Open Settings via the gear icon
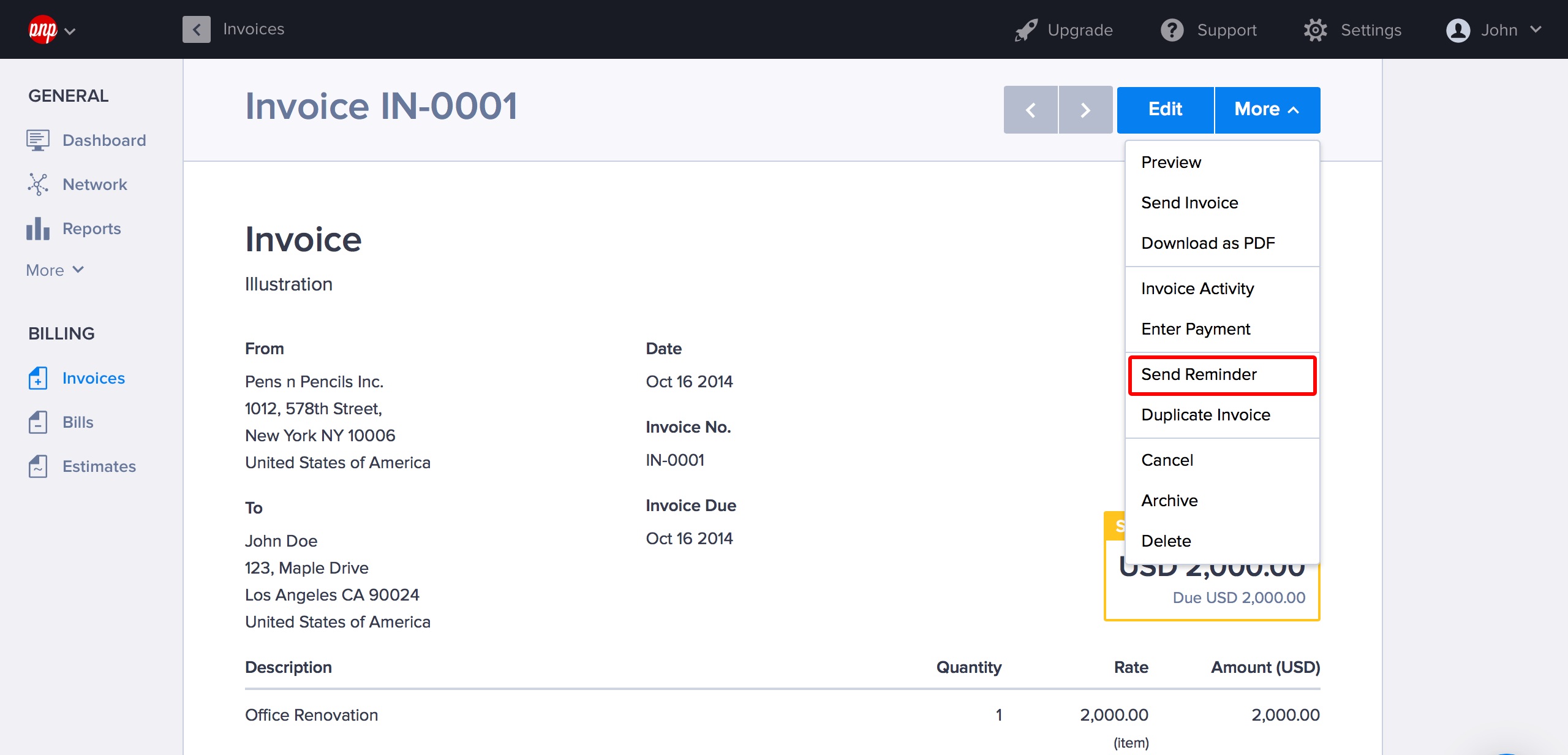 point(1315,30)
